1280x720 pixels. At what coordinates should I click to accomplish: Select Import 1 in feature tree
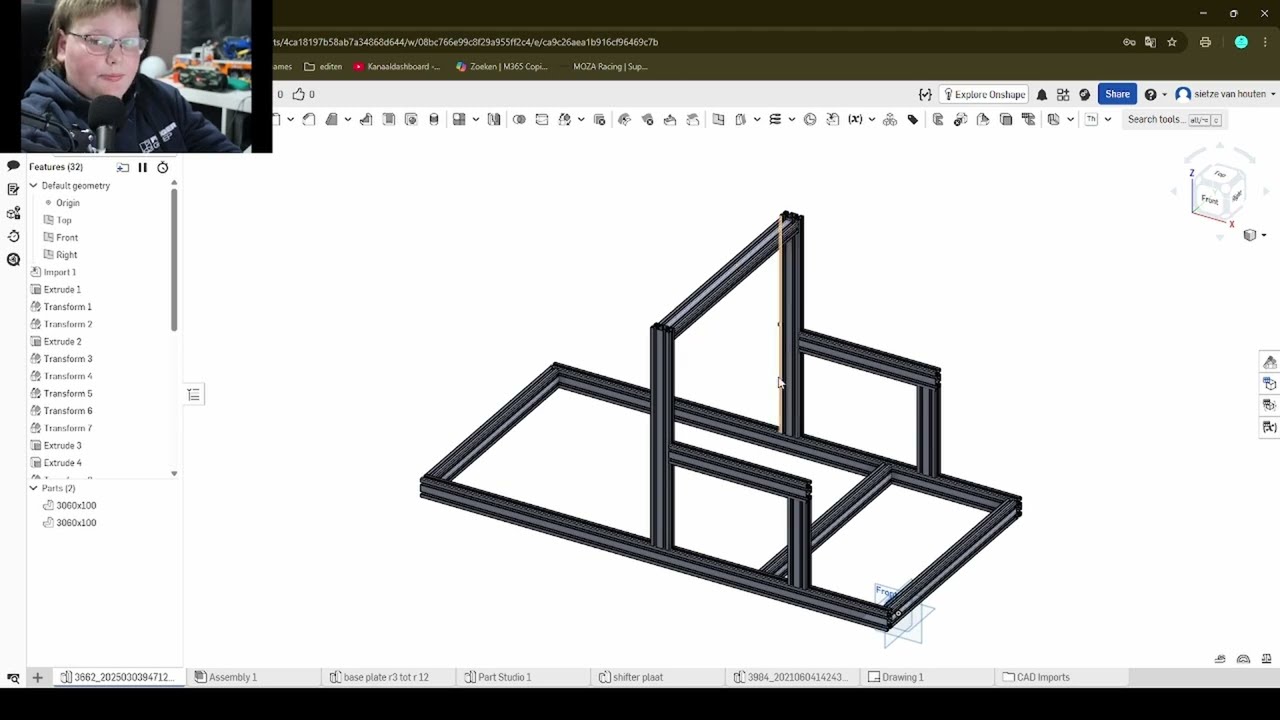(59, 272)
